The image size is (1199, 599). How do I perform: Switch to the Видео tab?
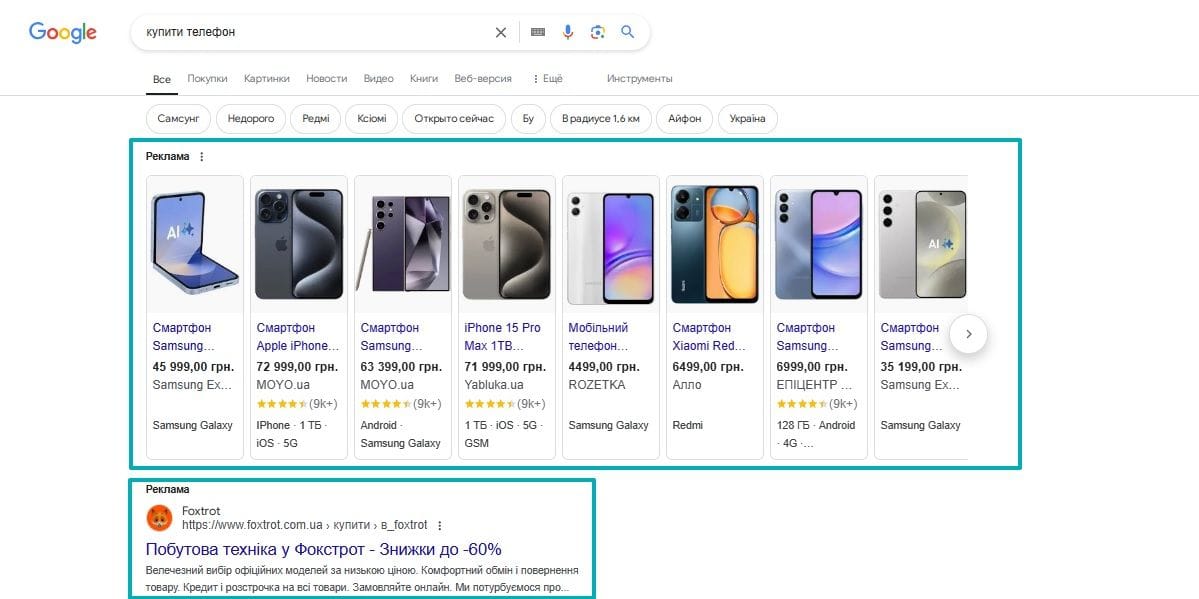click(379, 79)
